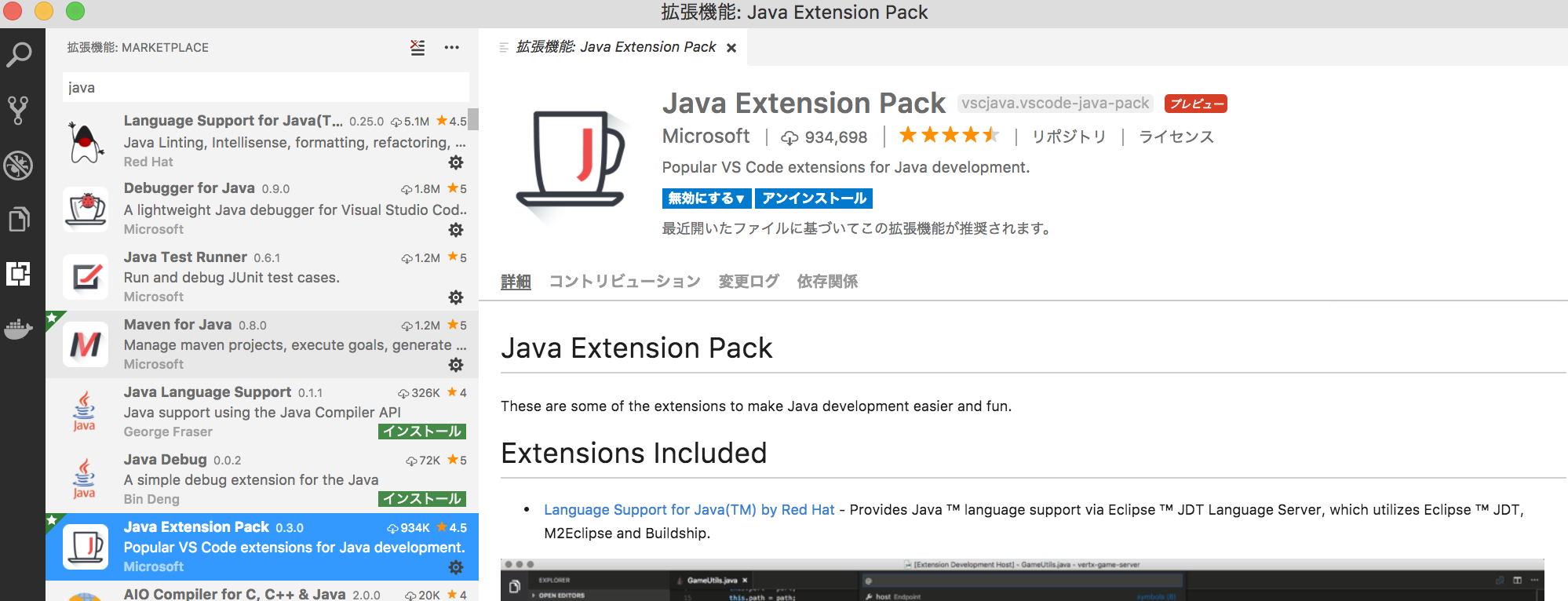Open the 無効にする dropdown button
1568x601 pixels.
[706, 199]
